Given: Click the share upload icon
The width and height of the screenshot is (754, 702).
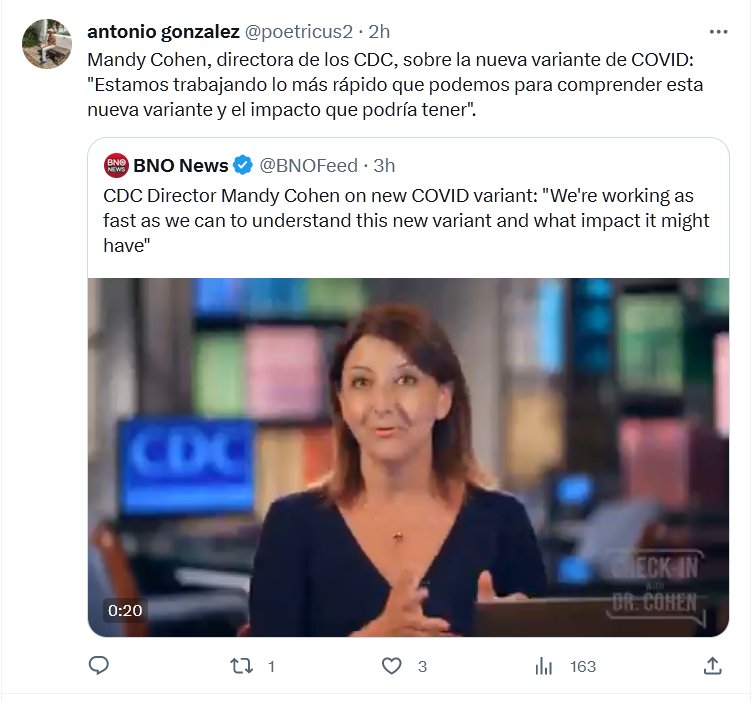Looking at the screenshot, I should (713, 666).
